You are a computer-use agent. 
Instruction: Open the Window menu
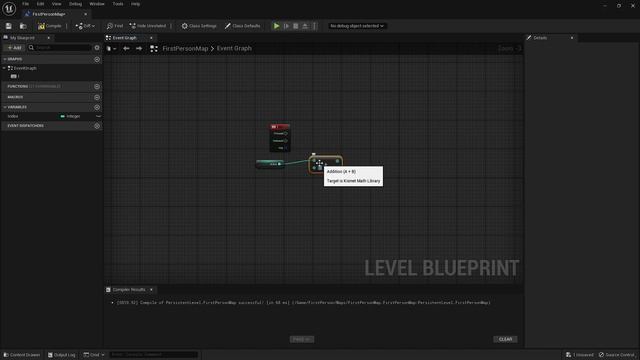[97, 4]
